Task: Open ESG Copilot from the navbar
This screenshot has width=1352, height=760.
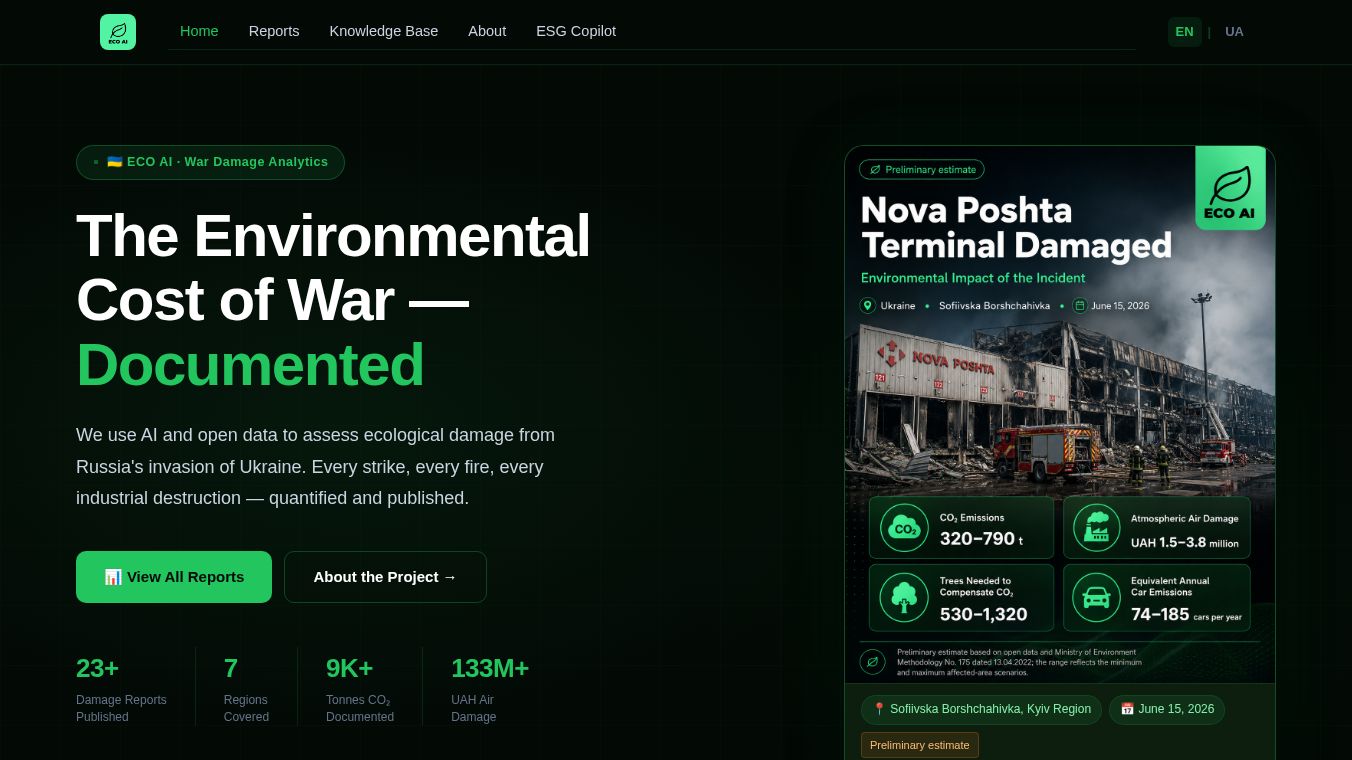Action: click(x=576, y=31)
